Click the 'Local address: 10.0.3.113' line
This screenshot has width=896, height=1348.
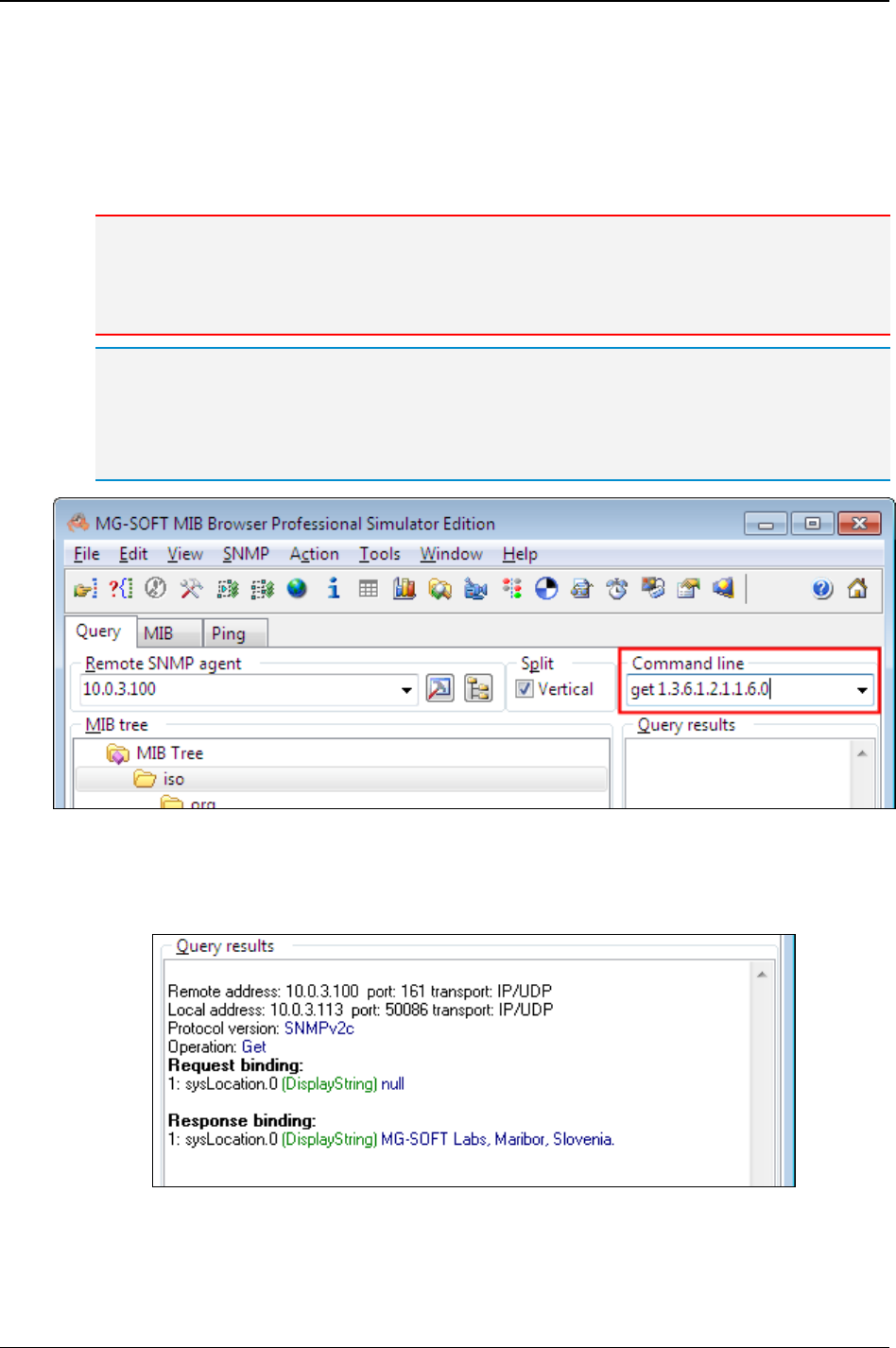tap(361, 1010)
